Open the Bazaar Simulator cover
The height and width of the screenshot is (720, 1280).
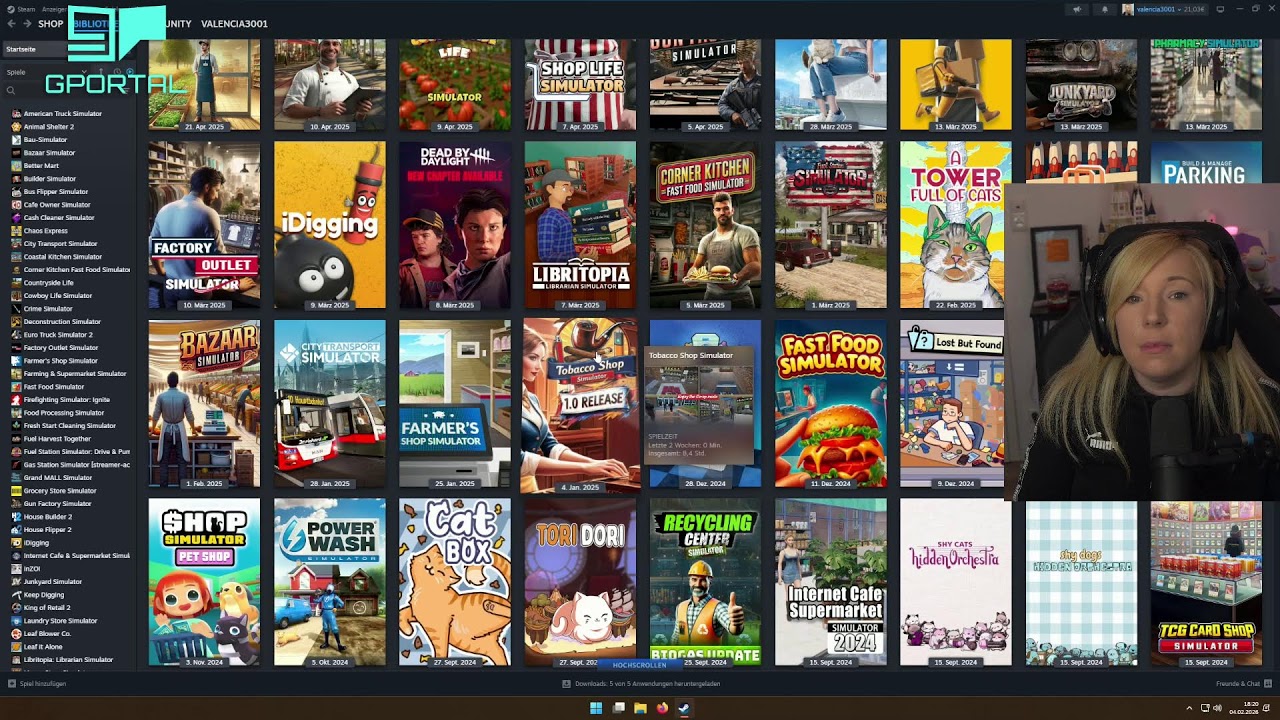pos(204,404)
